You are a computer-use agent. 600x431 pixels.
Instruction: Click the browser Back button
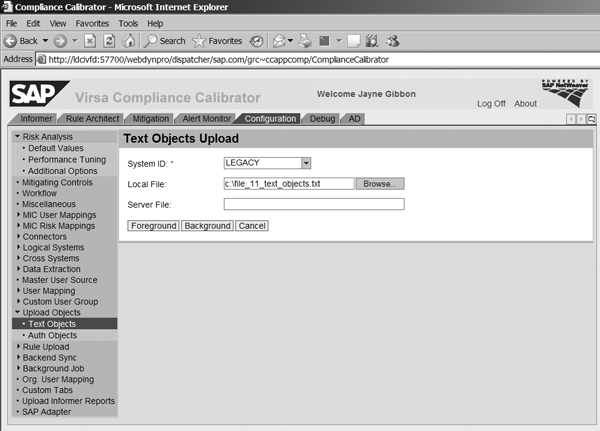point(22,41)
